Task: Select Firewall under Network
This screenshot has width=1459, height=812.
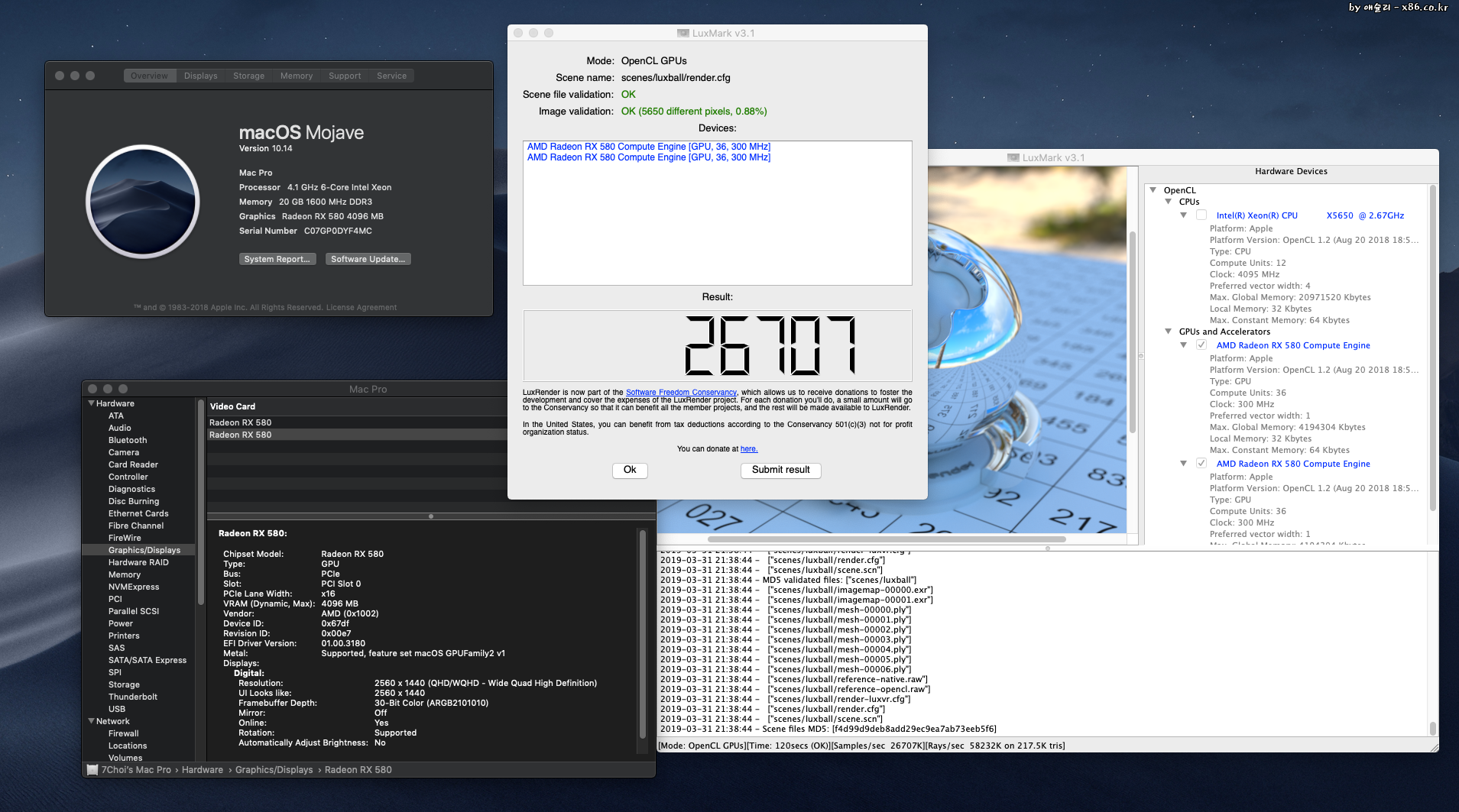Action: click(x=124, y=733)
